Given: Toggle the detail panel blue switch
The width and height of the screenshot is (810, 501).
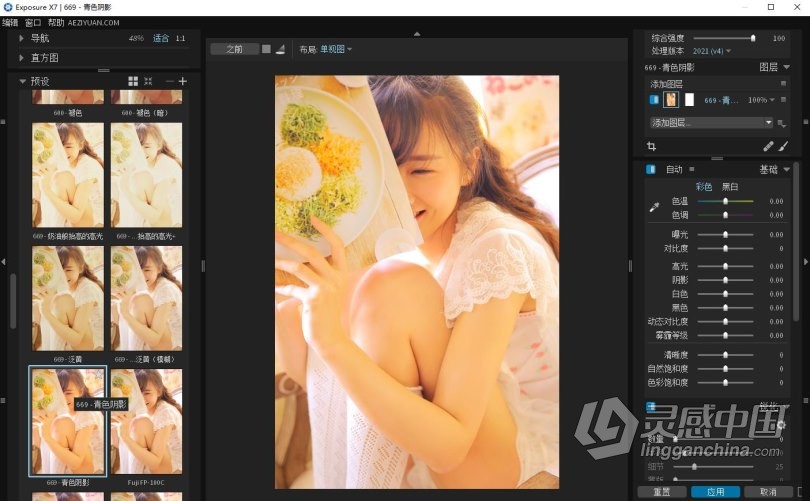Looking at the screenshot, I should (x=651, y=406).
